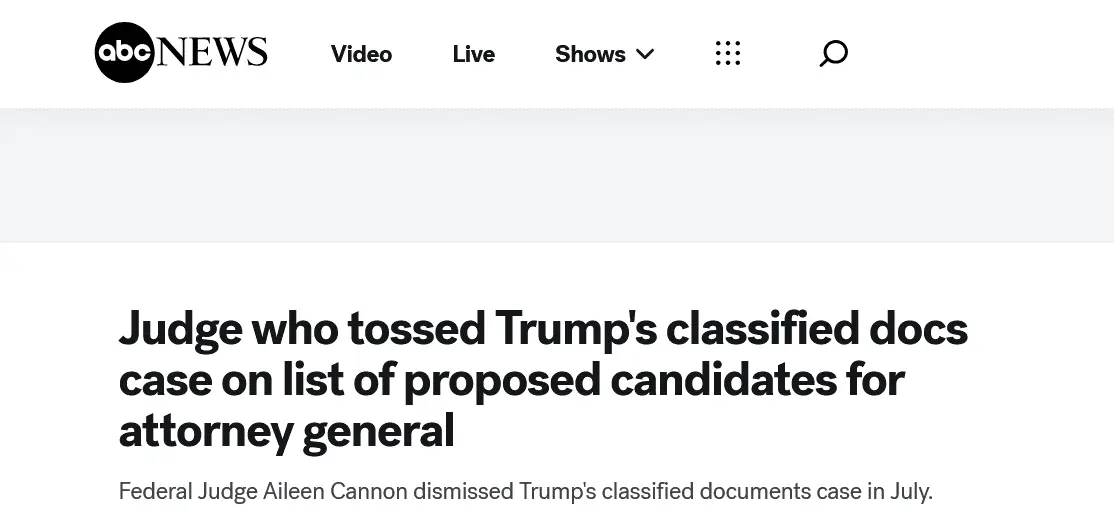Open search with the magnifying glass
Viewport: 1114px width, 520px height.
point(833,54)
